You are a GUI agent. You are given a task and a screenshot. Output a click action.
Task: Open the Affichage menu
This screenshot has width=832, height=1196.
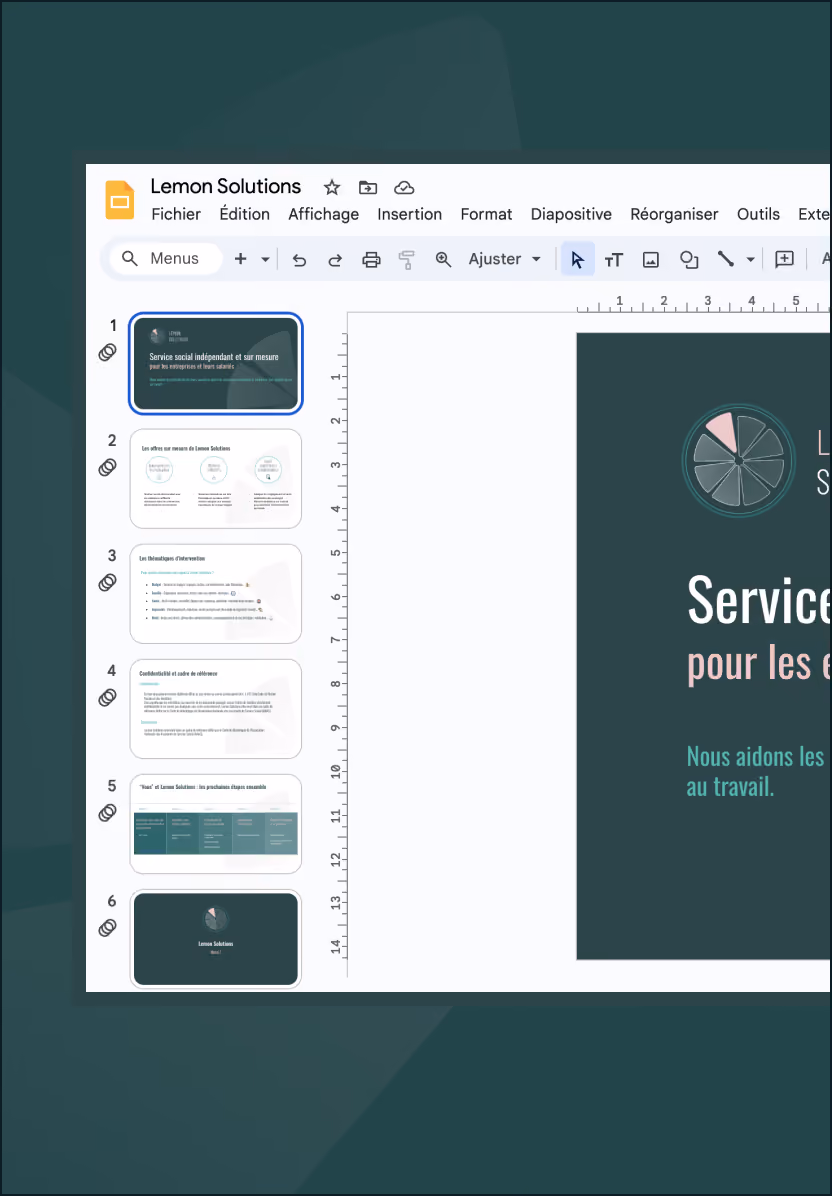323,214
